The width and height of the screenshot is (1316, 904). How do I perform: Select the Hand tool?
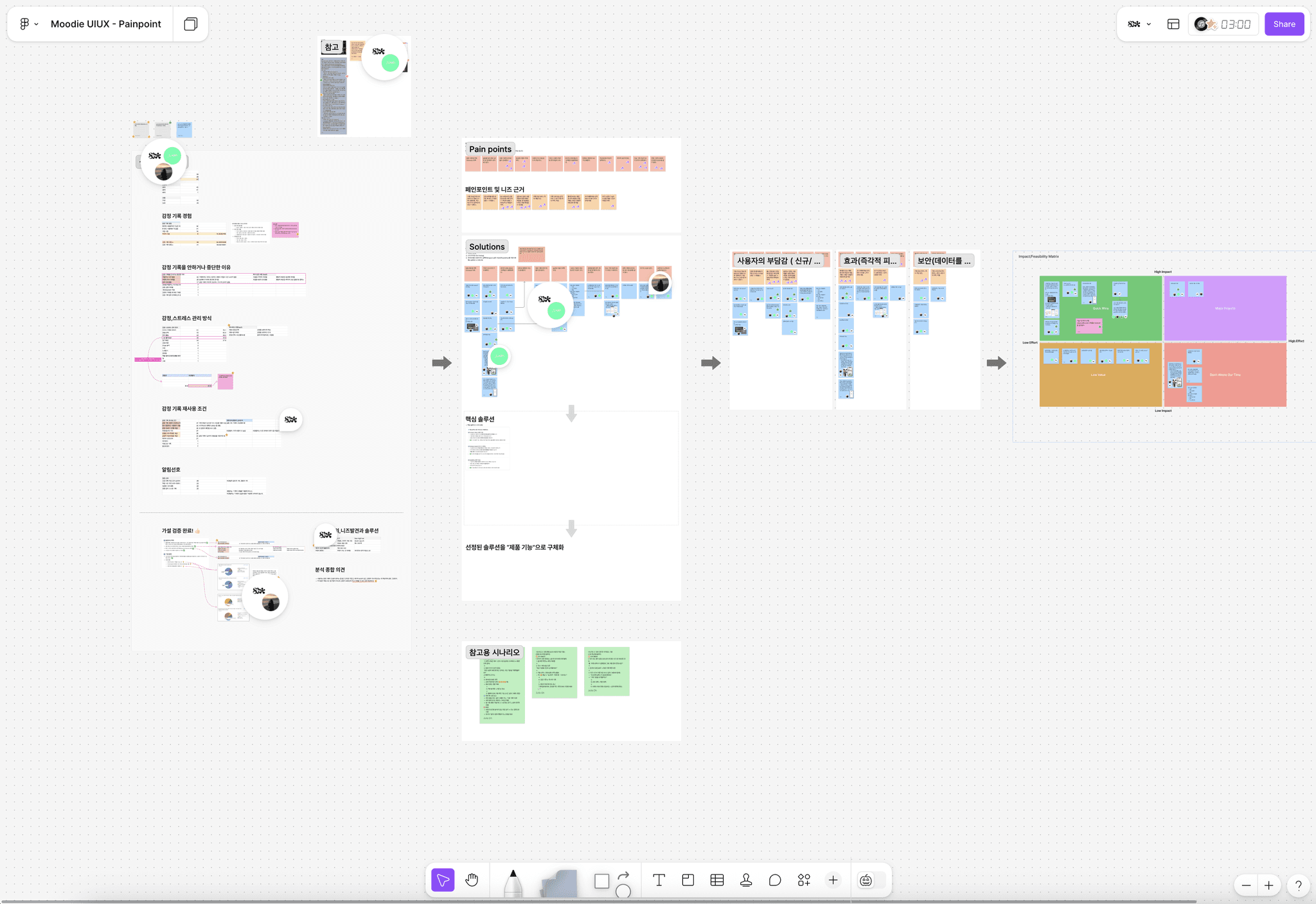[x=472, y=880]
